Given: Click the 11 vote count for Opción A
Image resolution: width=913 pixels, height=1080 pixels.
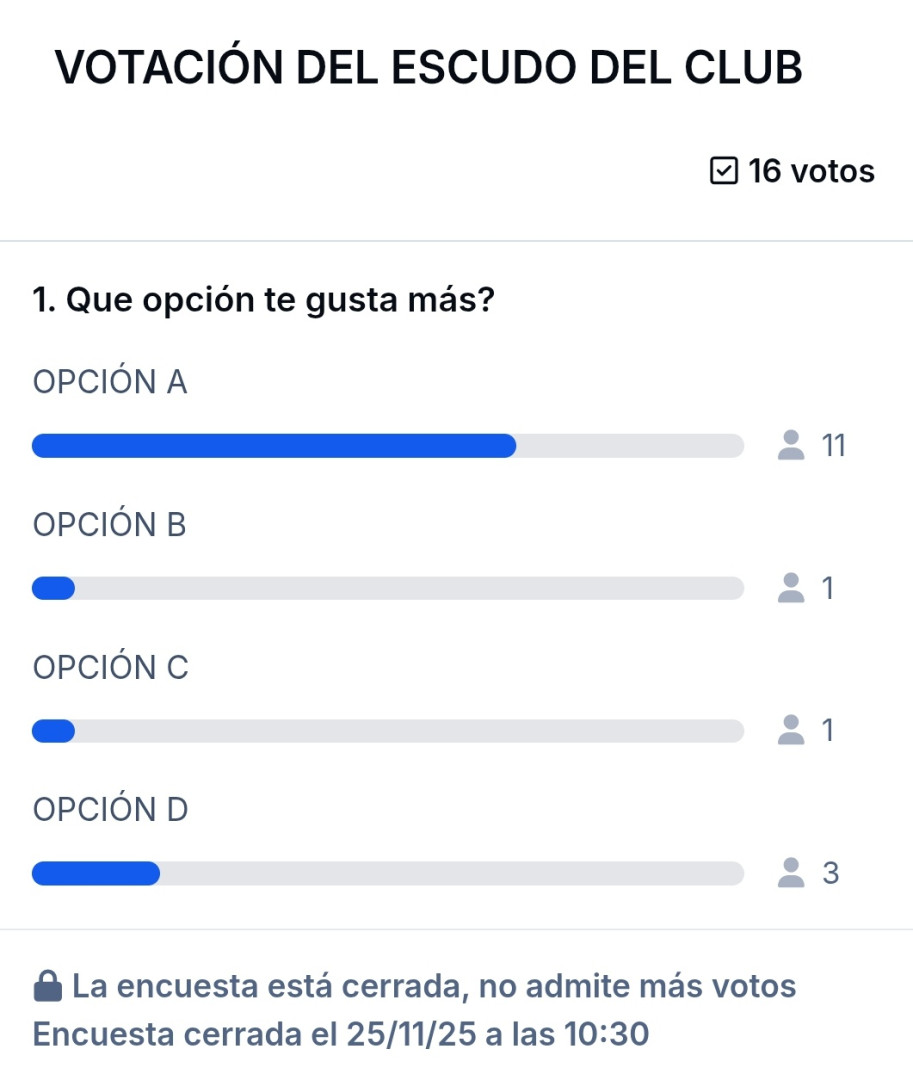Looking at the screenshot, I should tap(833, 446).
